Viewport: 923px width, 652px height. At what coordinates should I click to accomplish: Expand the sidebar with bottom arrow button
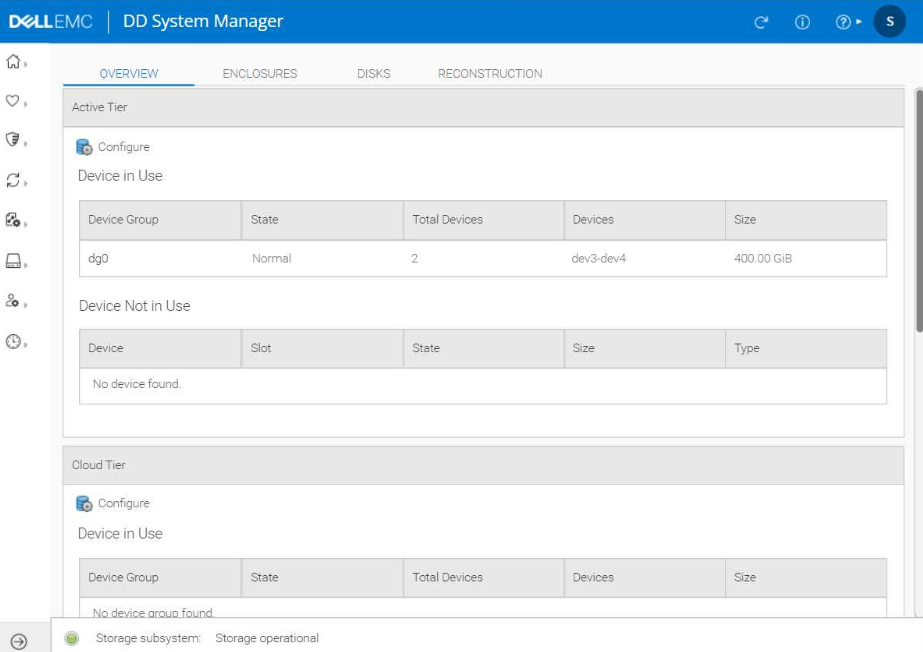(x=18, y=641)
